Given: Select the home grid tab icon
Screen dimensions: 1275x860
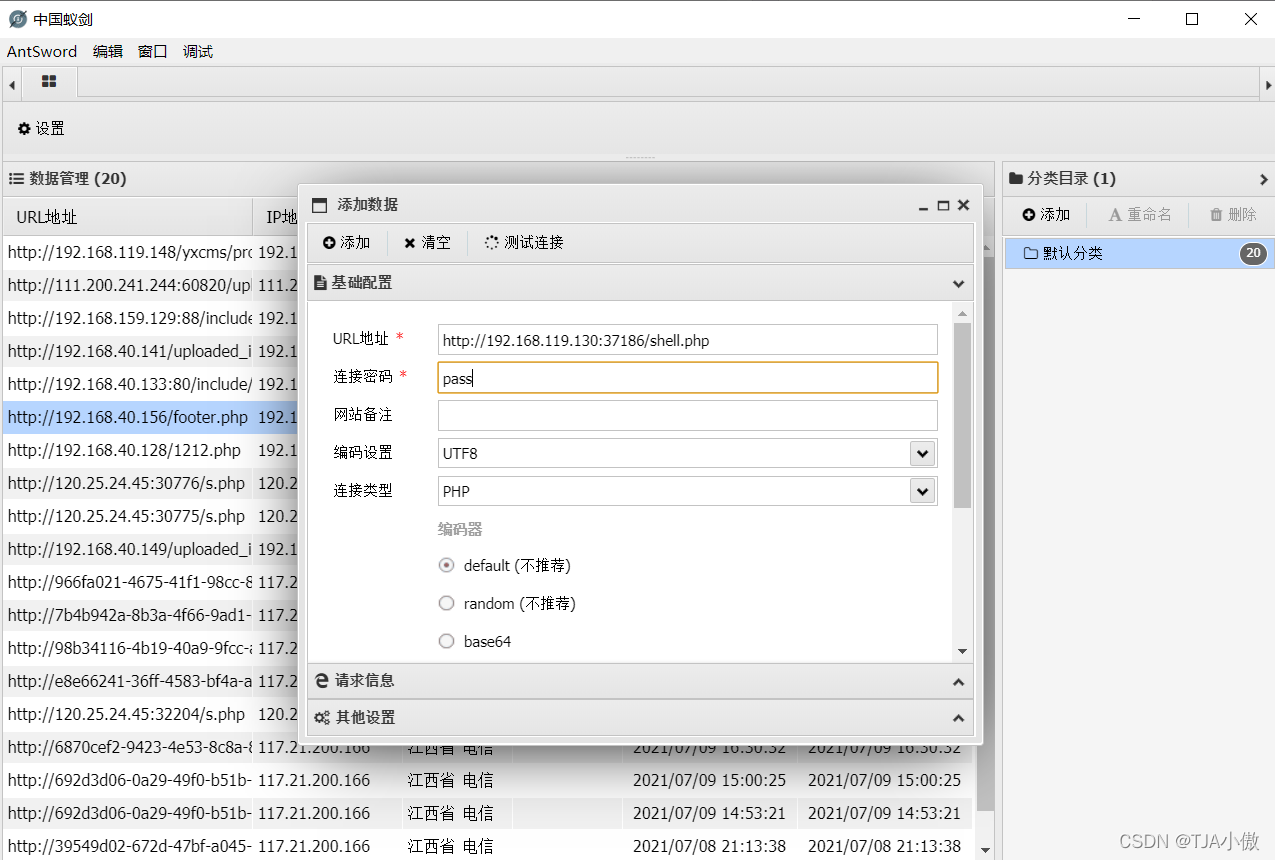Looking at the screenshot, I should tap(49, 82).
